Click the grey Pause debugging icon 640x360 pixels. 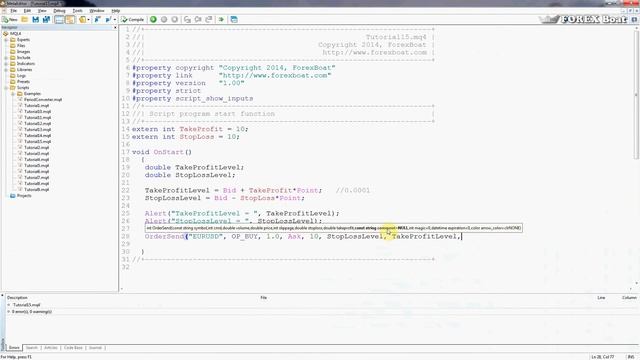point(164,20)
